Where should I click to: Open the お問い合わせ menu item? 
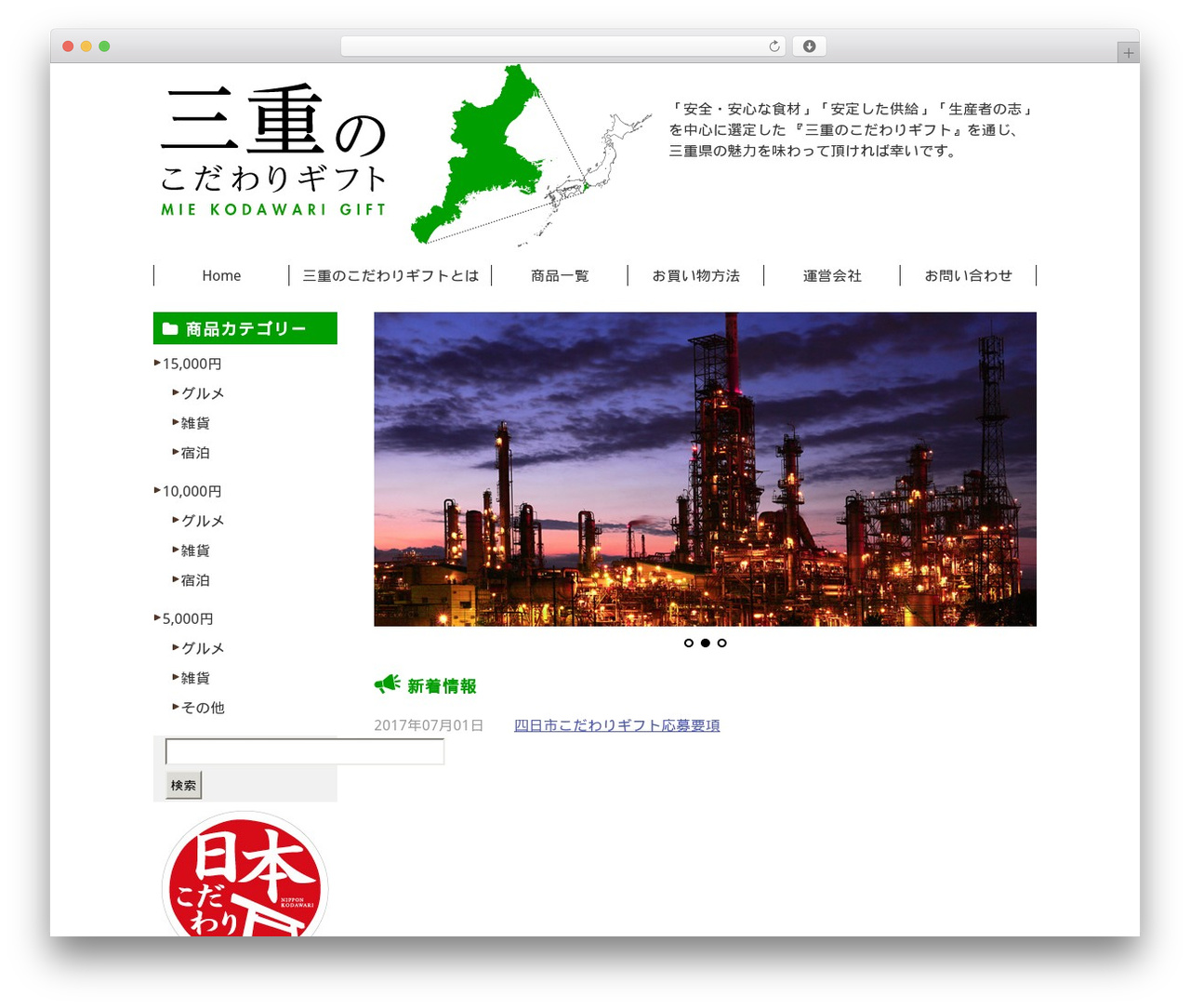pyautogui.click(x=968, y=275)
